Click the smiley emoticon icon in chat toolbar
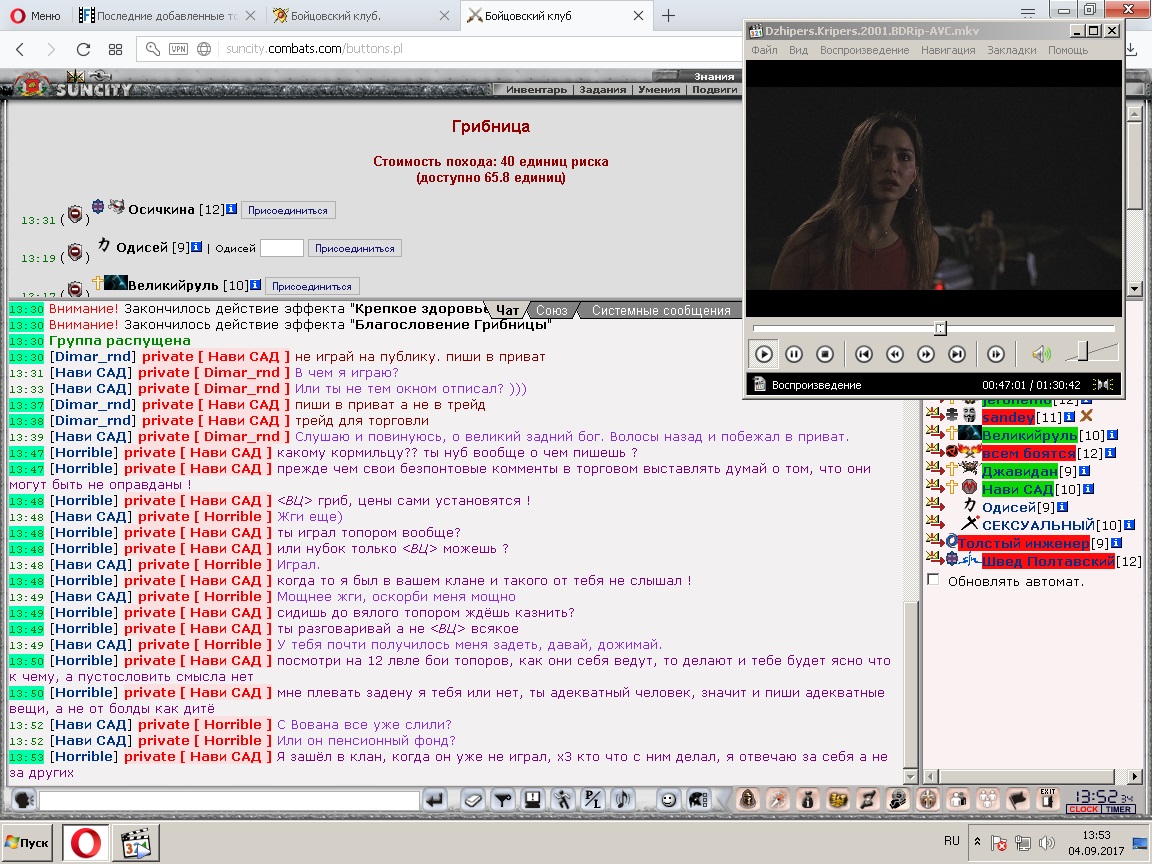 (x=668, y=799)
